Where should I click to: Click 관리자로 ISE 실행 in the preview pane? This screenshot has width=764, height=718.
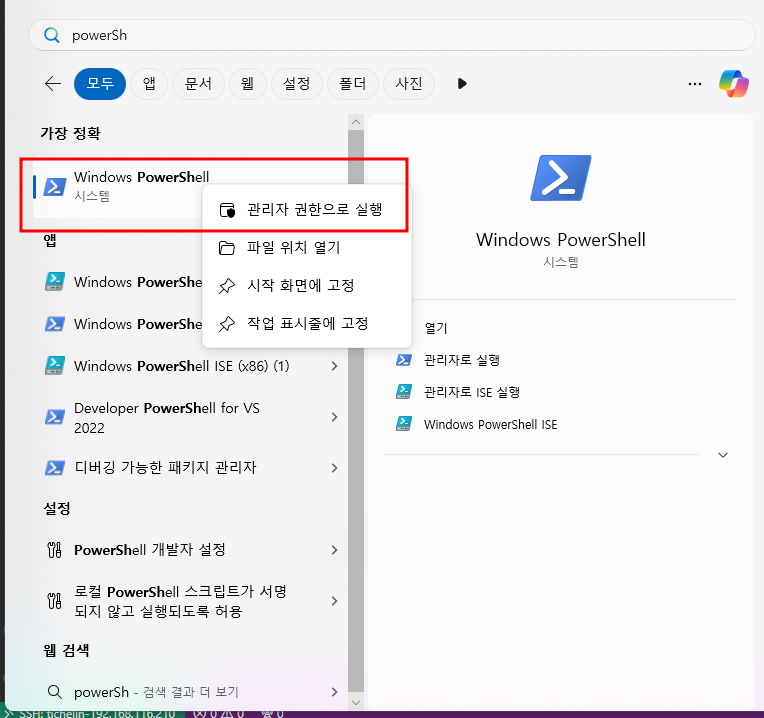pos(472,392)
